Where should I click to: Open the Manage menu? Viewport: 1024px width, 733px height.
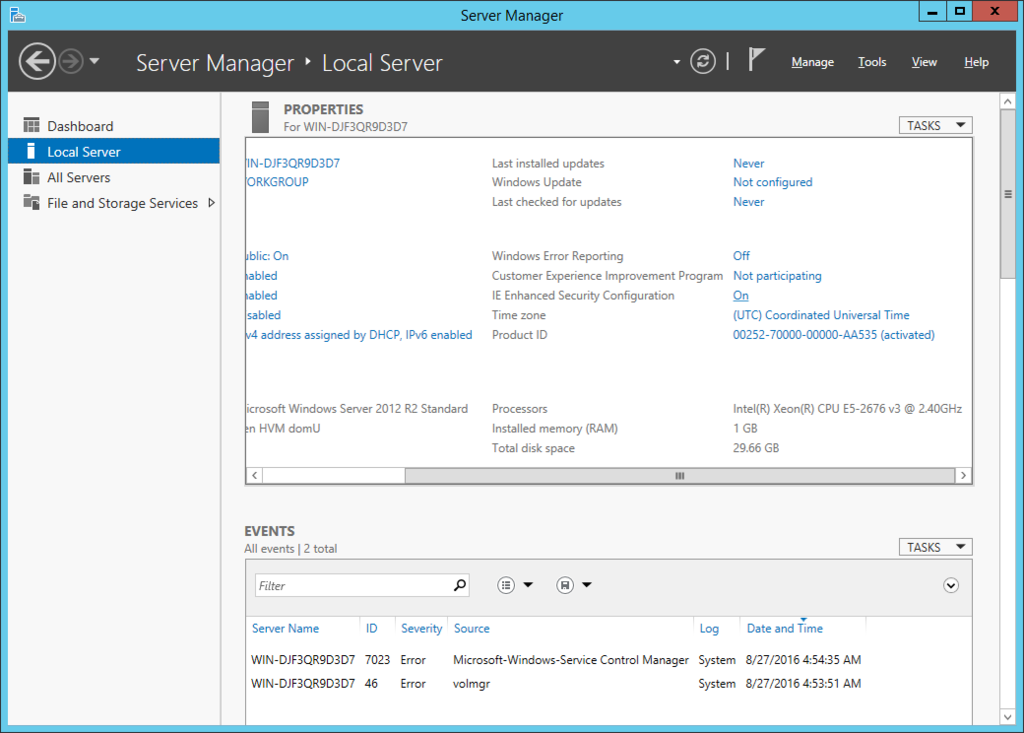(x=812, y=62)
